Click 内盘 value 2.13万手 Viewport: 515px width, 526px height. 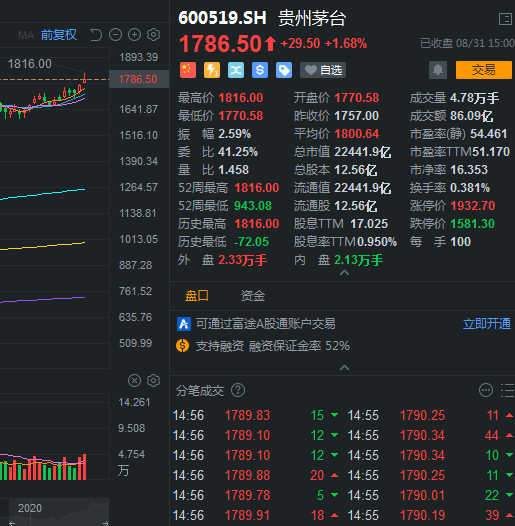tap(359, 260)
